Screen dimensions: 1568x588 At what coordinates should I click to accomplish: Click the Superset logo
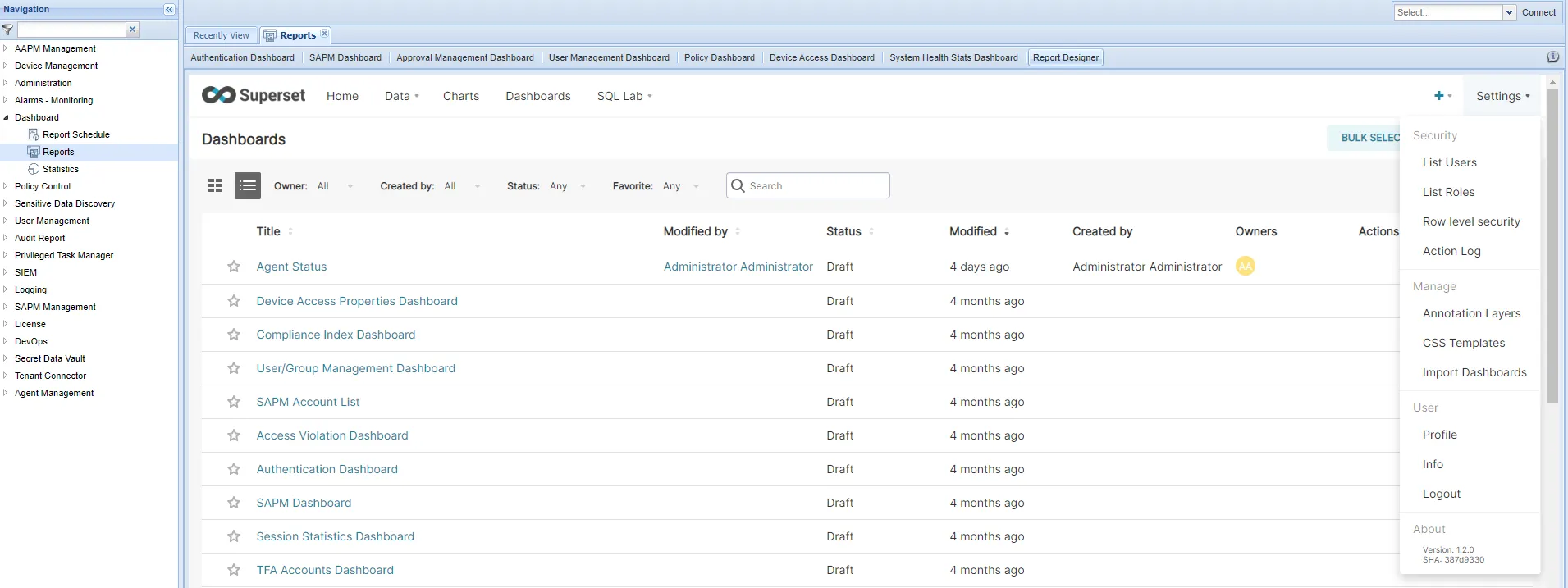point(254,96)
